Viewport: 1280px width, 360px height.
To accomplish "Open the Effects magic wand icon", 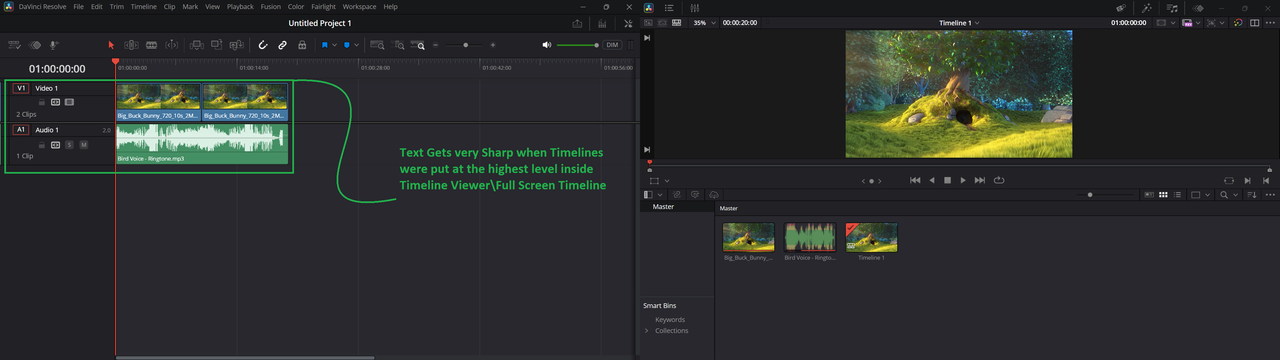I will click(x=1146, y=7).
